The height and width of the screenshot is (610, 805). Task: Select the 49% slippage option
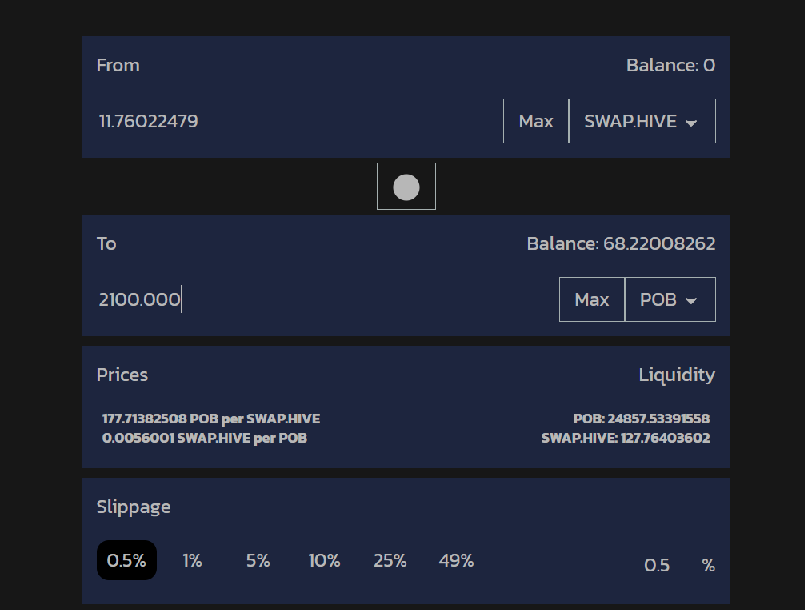click(456, 560)
